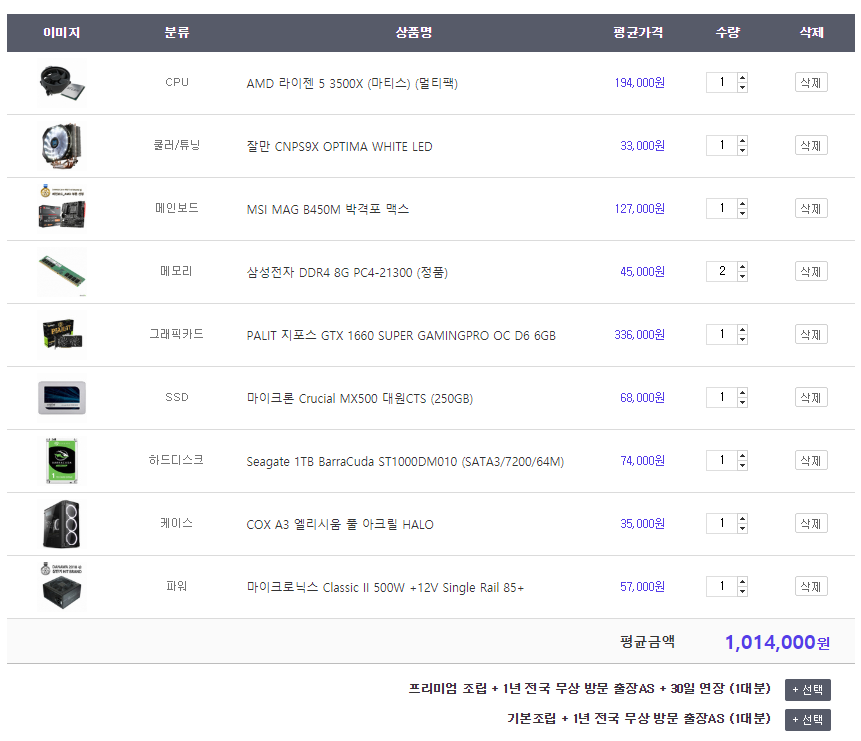Click the 68,000원 SSD price
This screenshot has width=861, height=741.
[x=642, y=398]
